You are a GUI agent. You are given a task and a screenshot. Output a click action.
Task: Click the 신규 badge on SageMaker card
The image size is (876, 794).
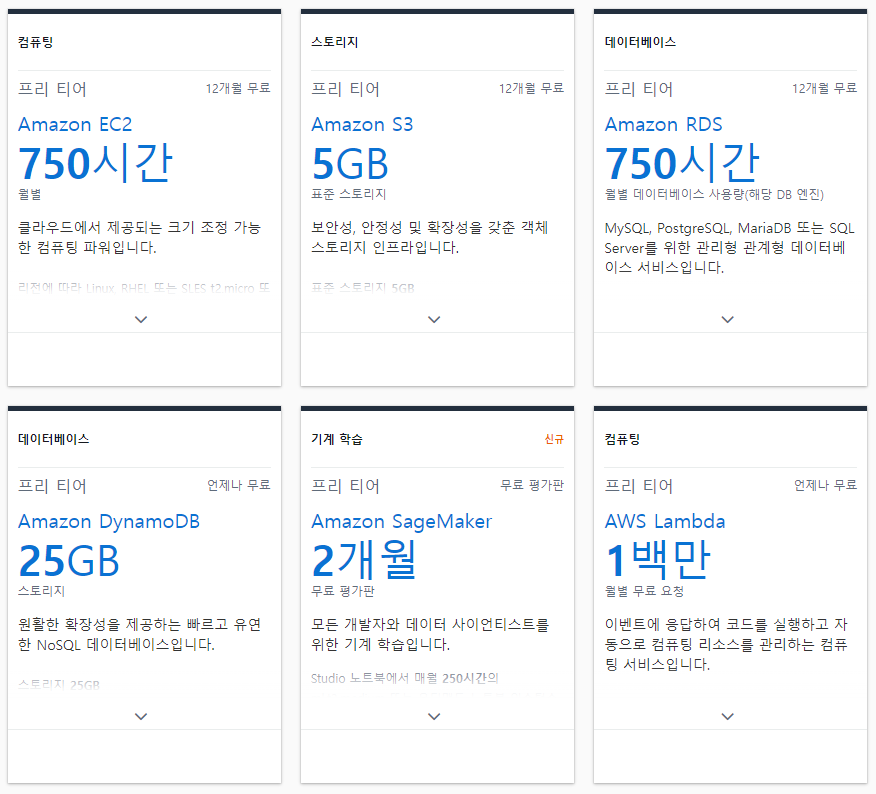tap(554, 439)
